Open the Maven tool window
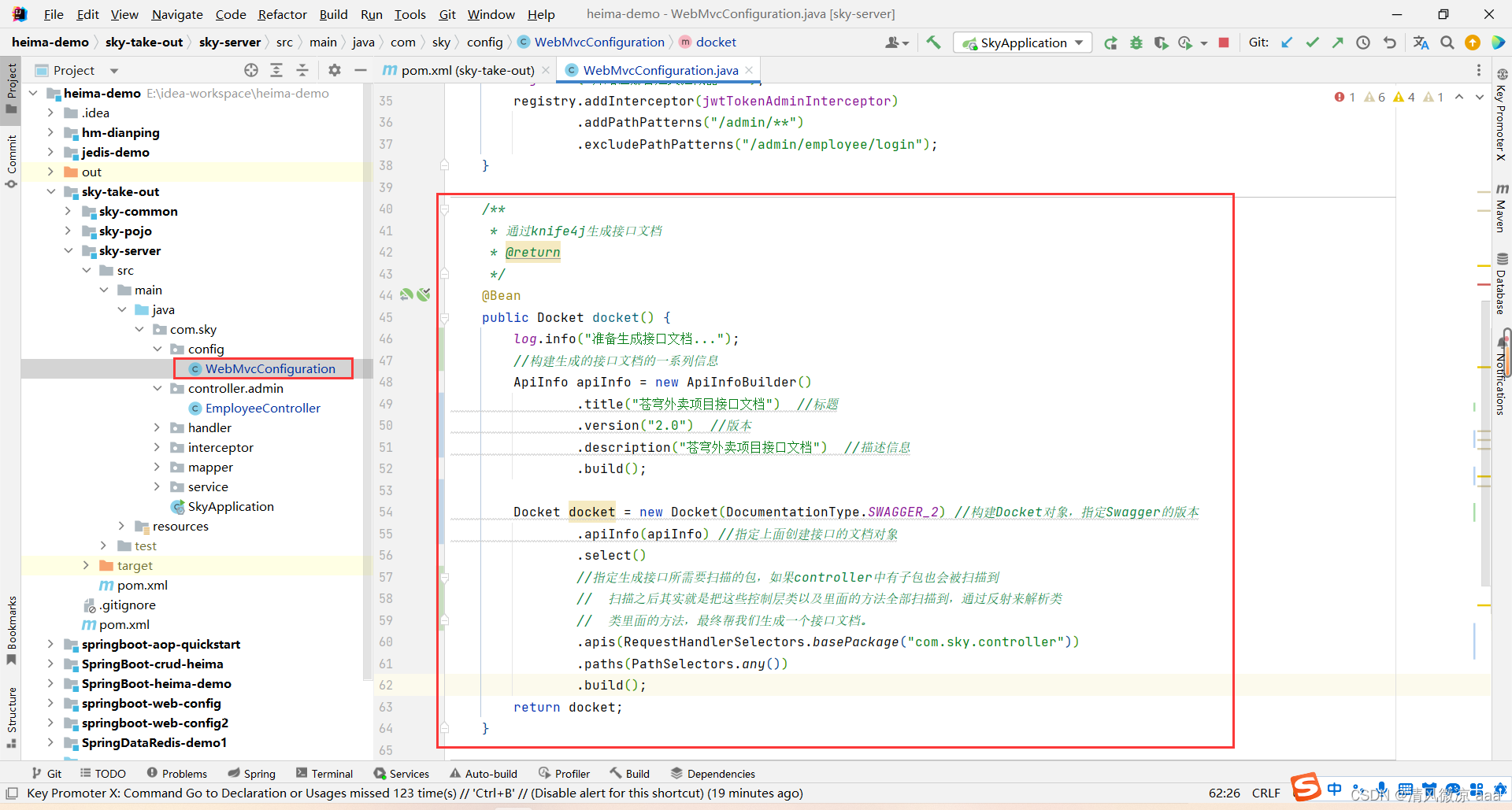The width and height of the screenshot is (1512, 810). pos(1502,209)
